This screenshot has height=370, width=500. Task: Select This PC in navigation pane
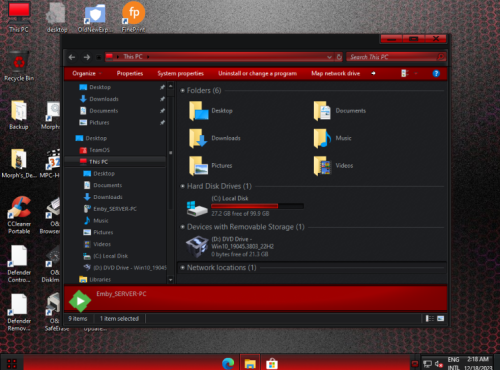point(94,162)
